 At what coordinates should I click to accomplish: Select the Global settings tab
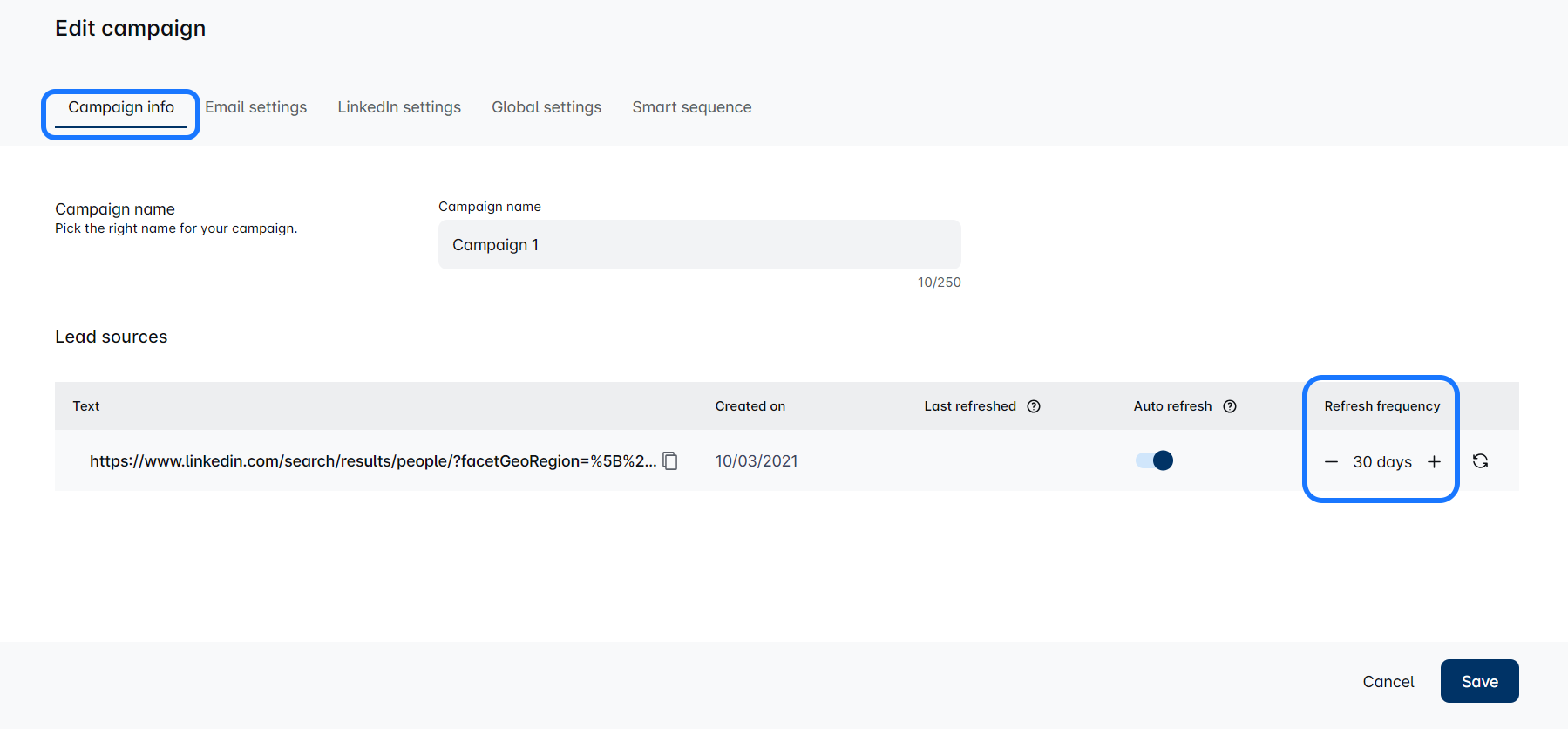[546, 107]
